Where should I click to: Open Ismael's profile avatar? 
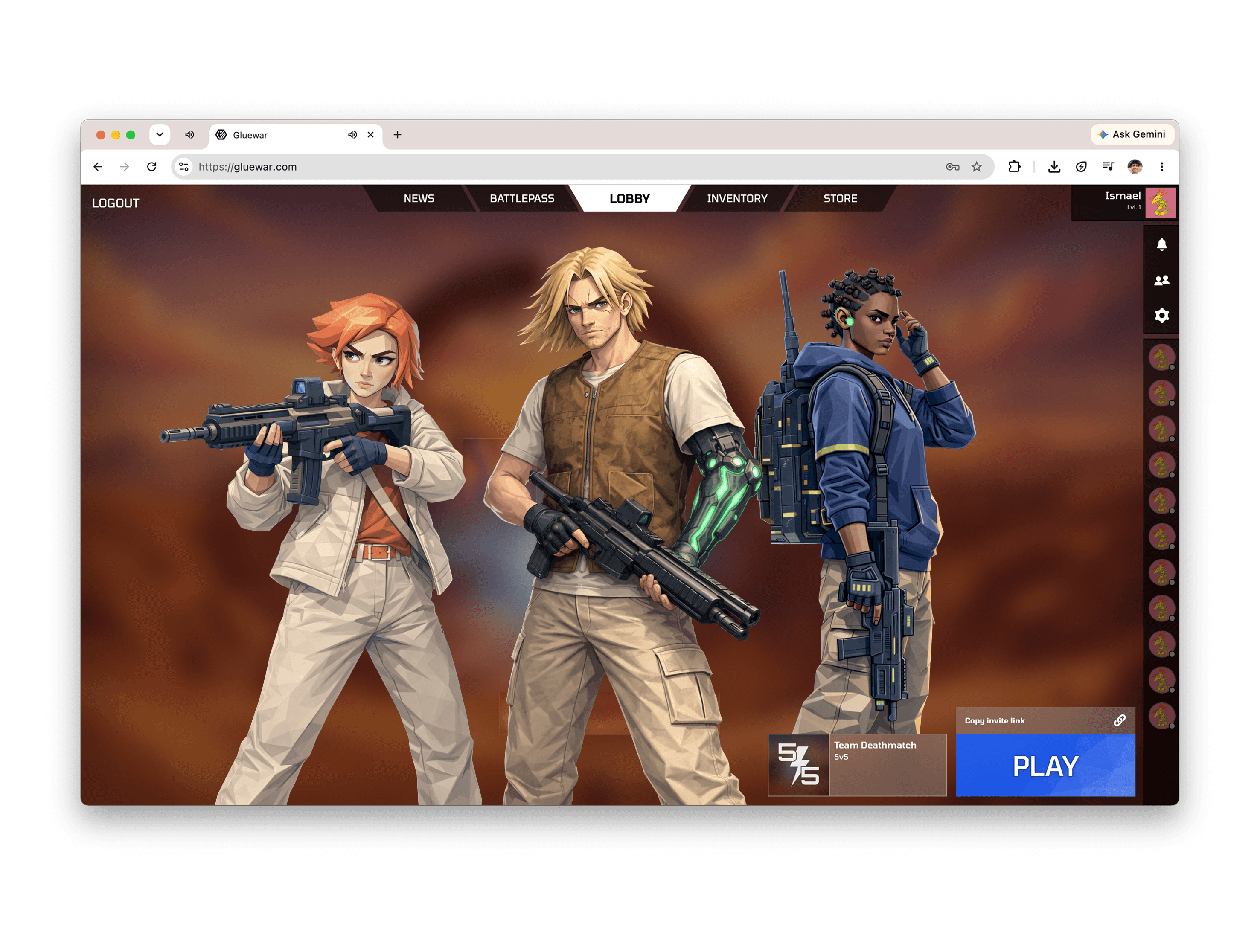tap(1160, 203)
